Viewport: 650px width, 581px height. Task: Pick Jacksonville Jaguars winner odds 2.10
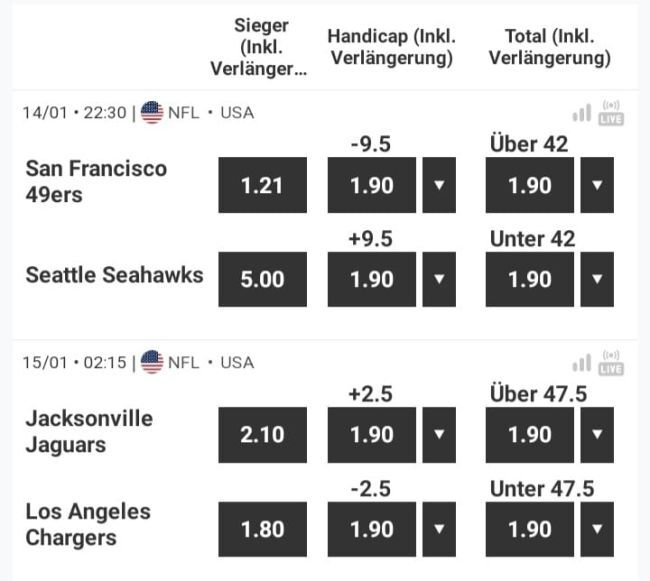pyautogui.click(x=262, y=434)
